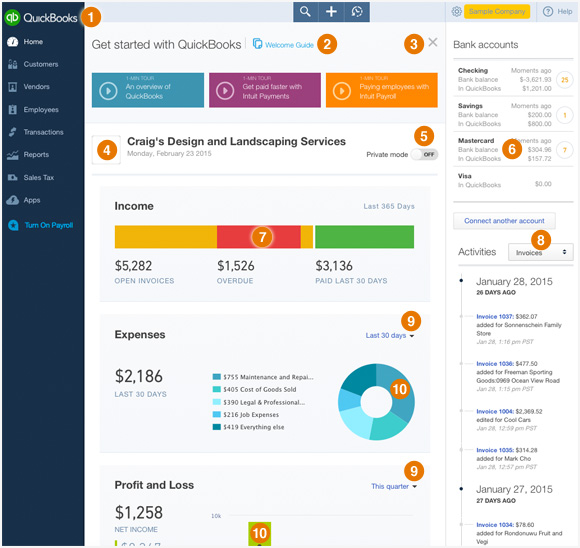Click the Employees sidebar icon
Viewport: 580px width, 548px height.
[x=13, y=110]
